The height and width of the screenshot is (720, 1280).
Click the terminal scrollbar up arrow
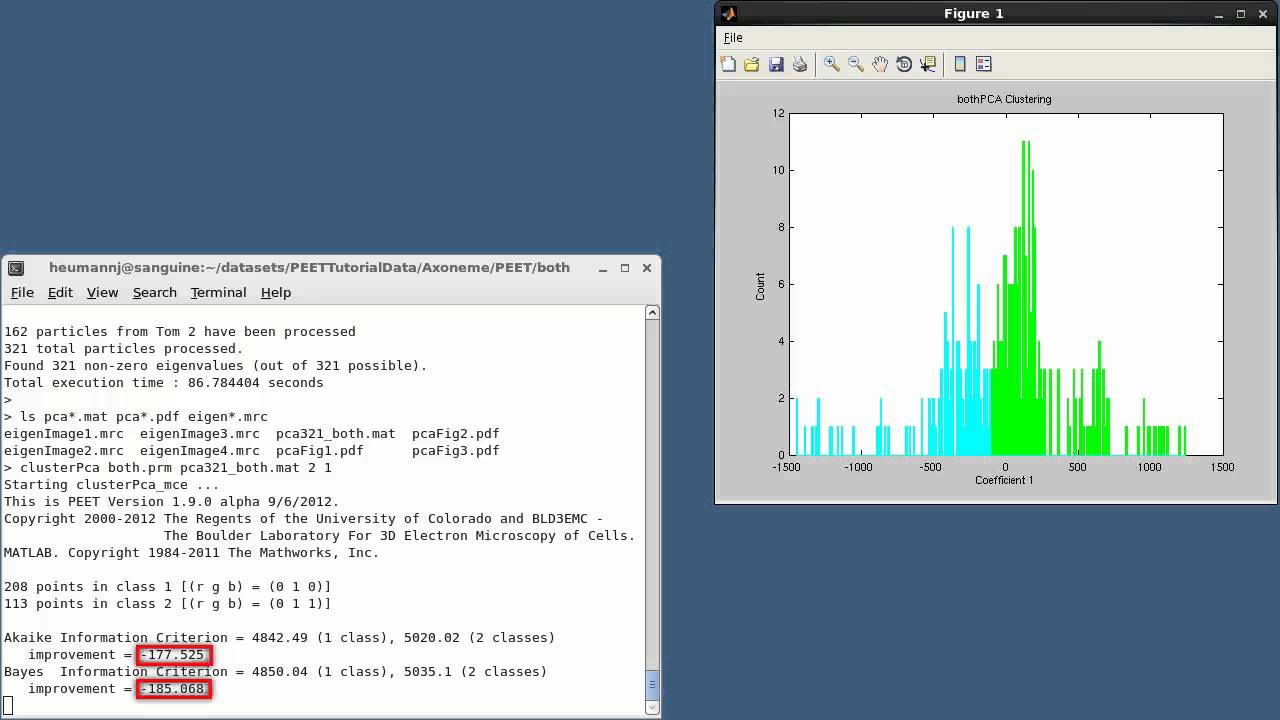click(652, 313)
